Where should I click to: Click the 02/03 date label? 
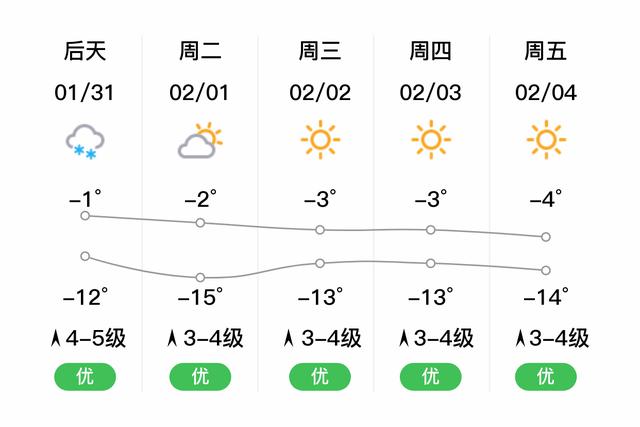tap(431, 93)
